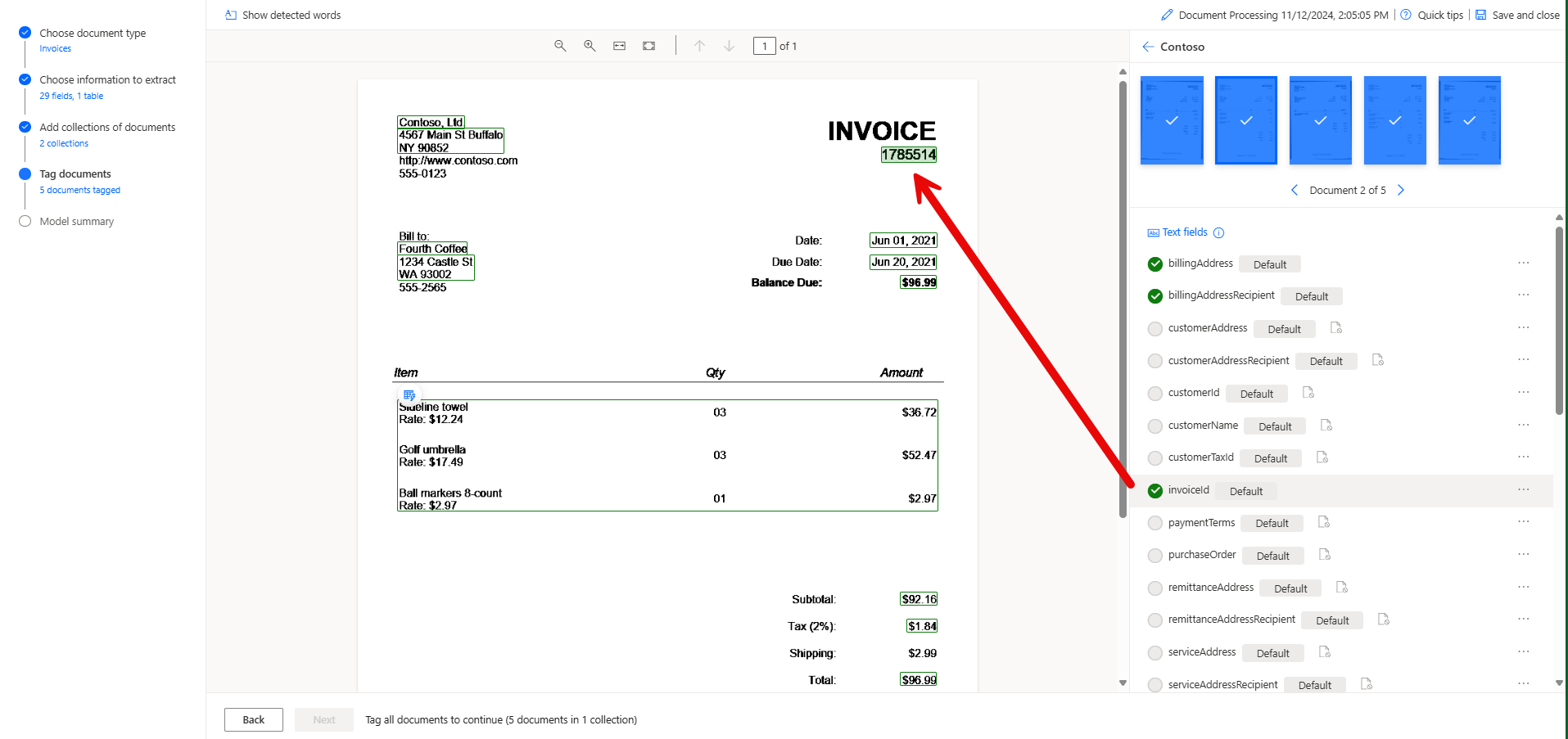Advance to next document with right chevron
The image size is (1568, 739).
(1400, 189)
